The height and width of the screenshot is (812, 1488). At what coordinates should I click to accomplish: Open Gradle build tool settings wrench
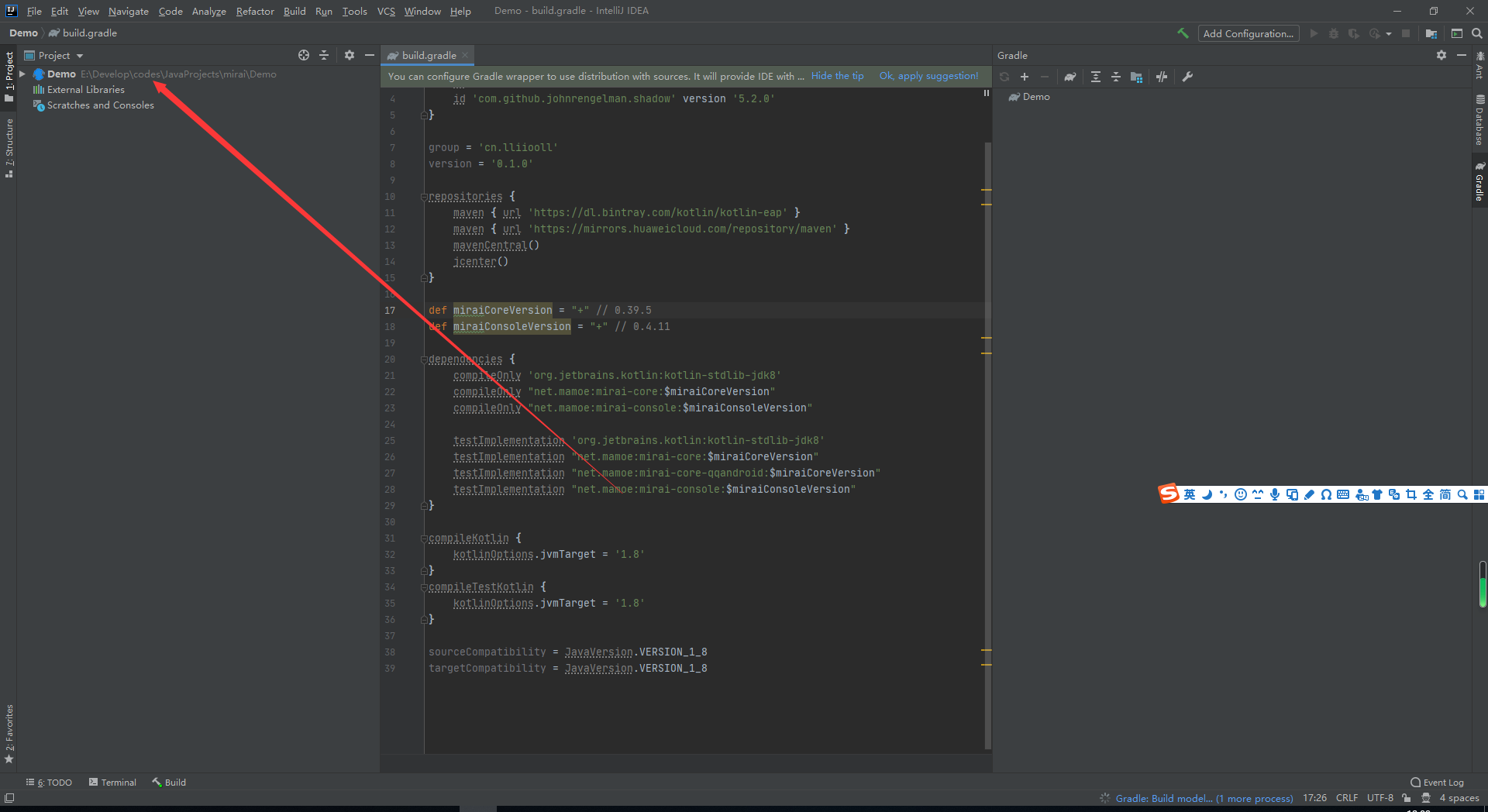click(1187, 77)
